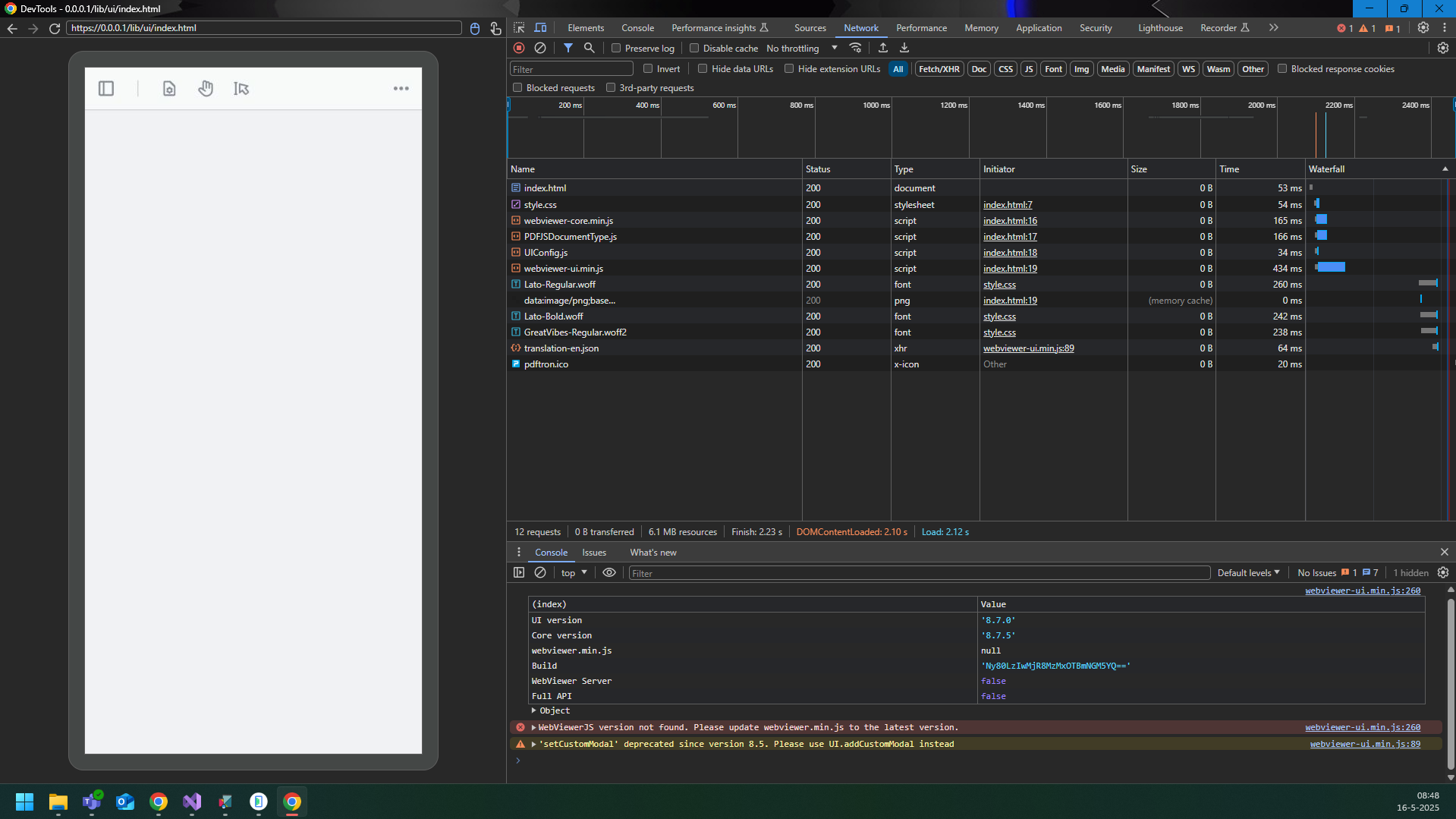Viewport: 1456px width, 819px height.
Task: Show more DevTools tabs chevron
Action: (1273, 27)
